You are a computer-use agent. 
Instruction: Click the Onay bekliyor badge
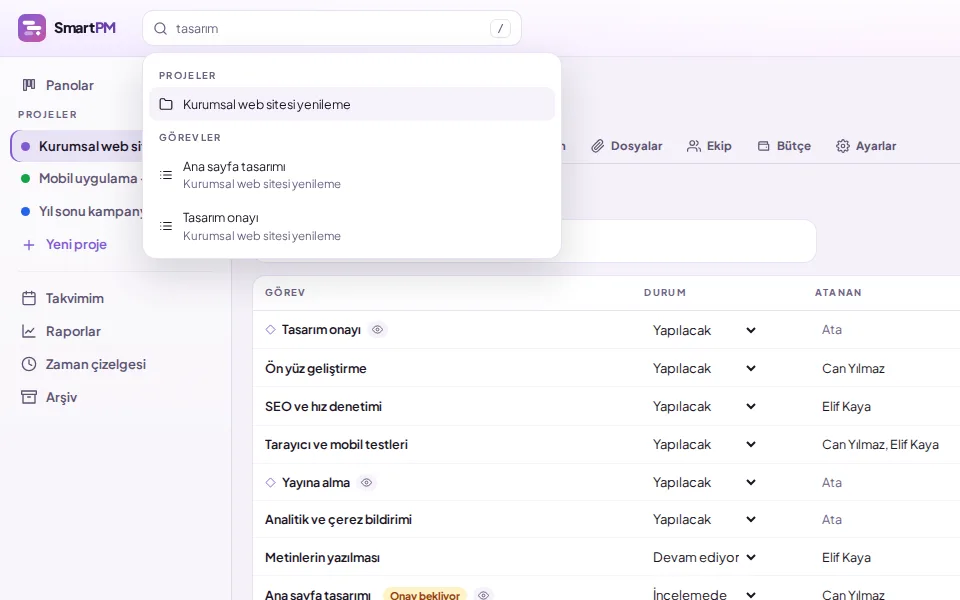tap(425, 594)
